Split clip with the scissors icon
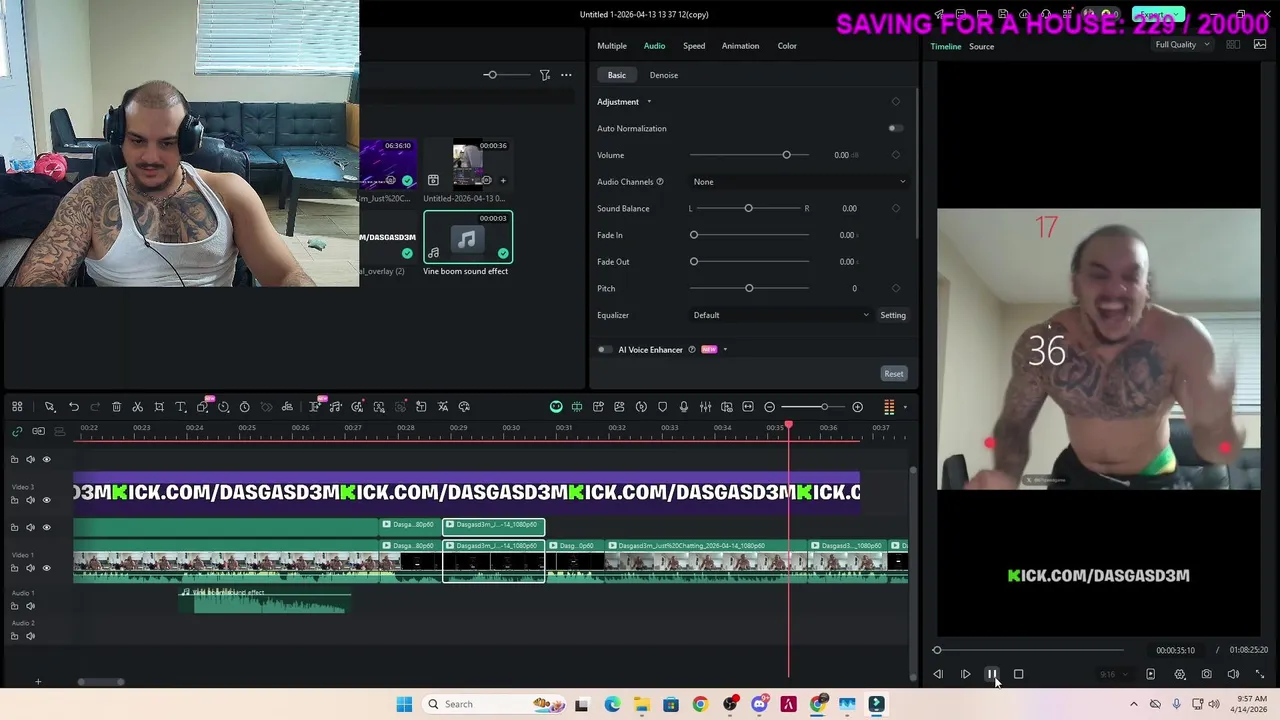The height and width of the screenshot is (720, 1280). click(137, 407)
